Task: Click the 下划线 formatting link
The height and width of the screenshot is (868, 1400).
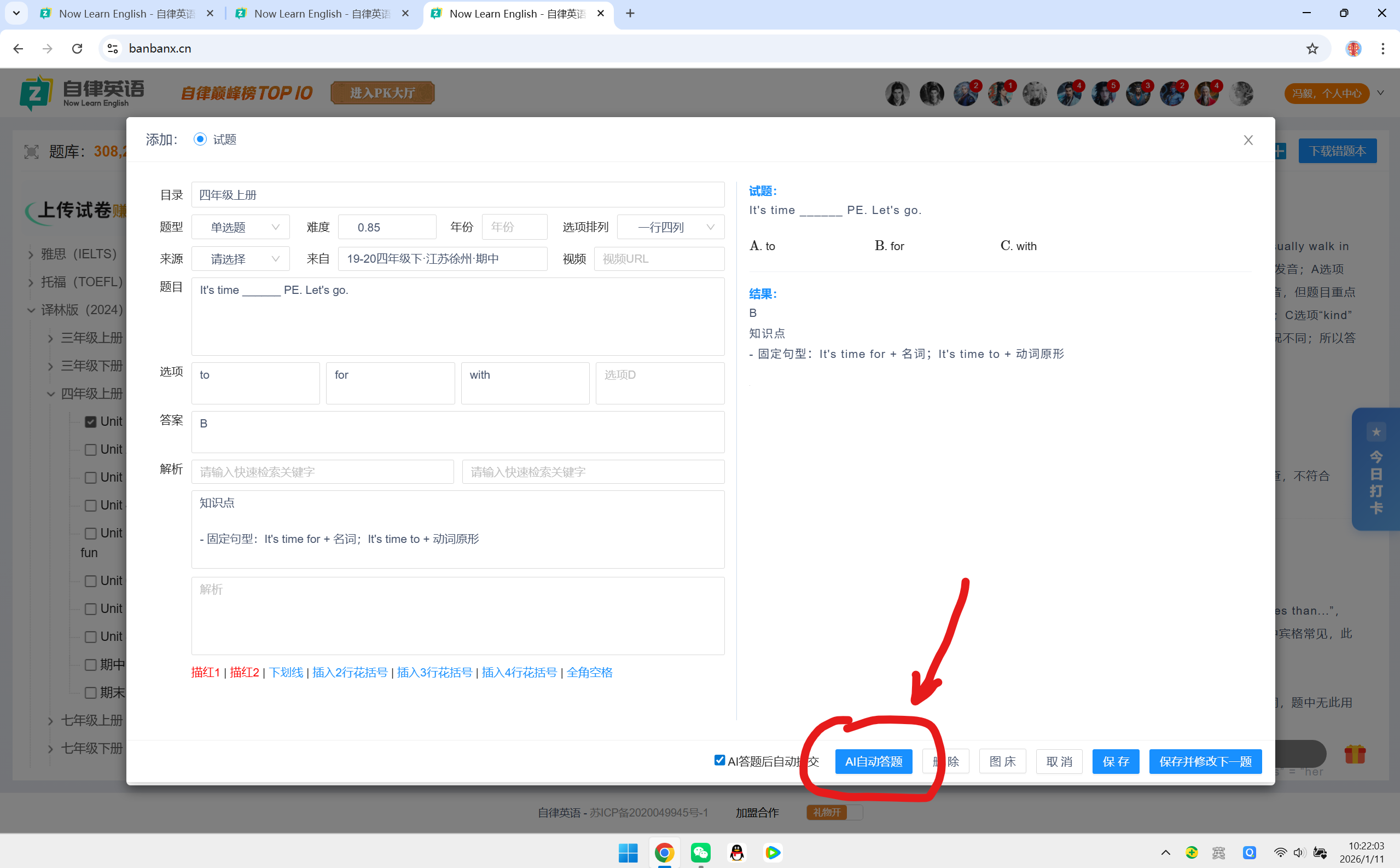Action: [286, 672]
